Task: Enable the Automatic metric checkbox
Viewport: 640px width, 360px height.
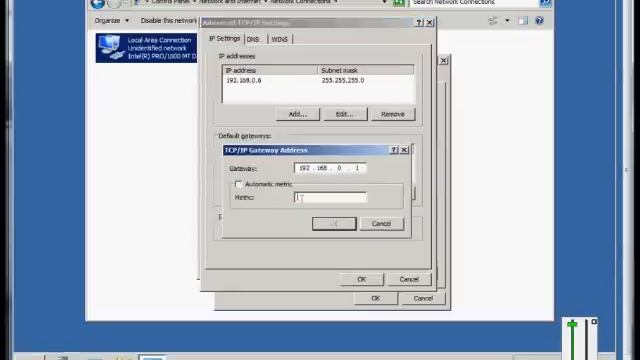Action: [x=239, y=184]
